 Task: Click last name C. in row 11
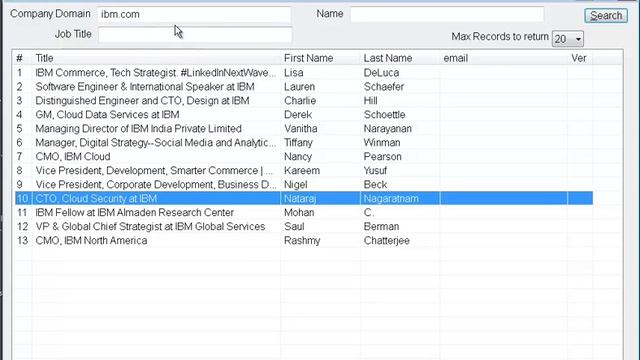click(x=369, y=213)
